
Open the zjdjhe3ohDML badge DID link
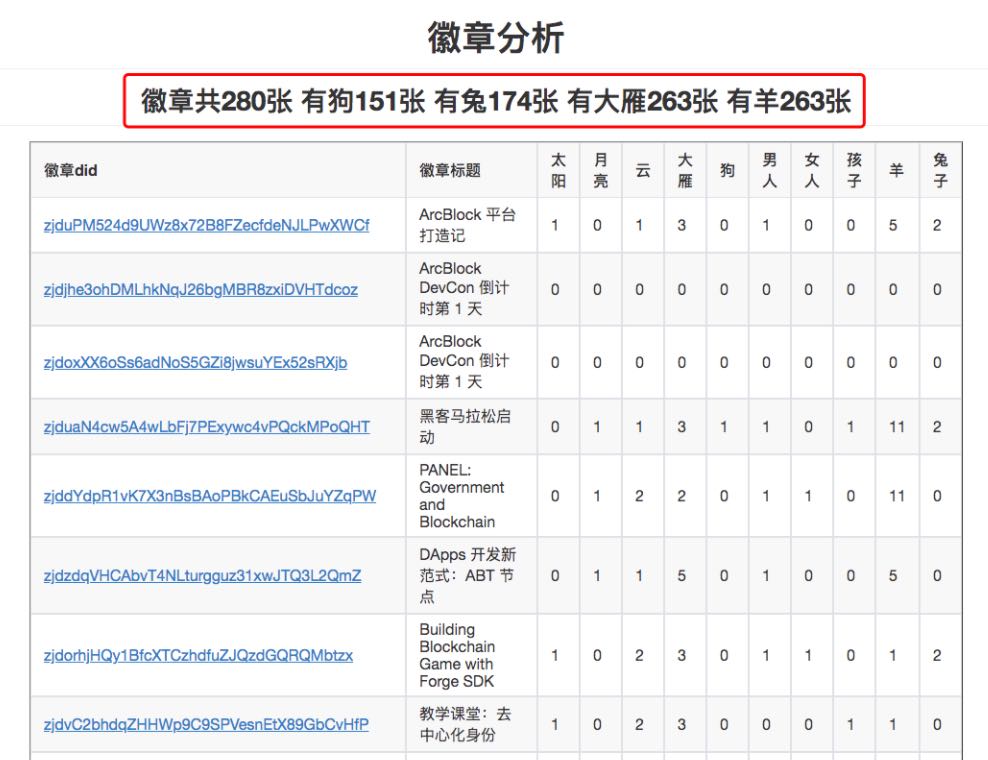coord(200,289)
